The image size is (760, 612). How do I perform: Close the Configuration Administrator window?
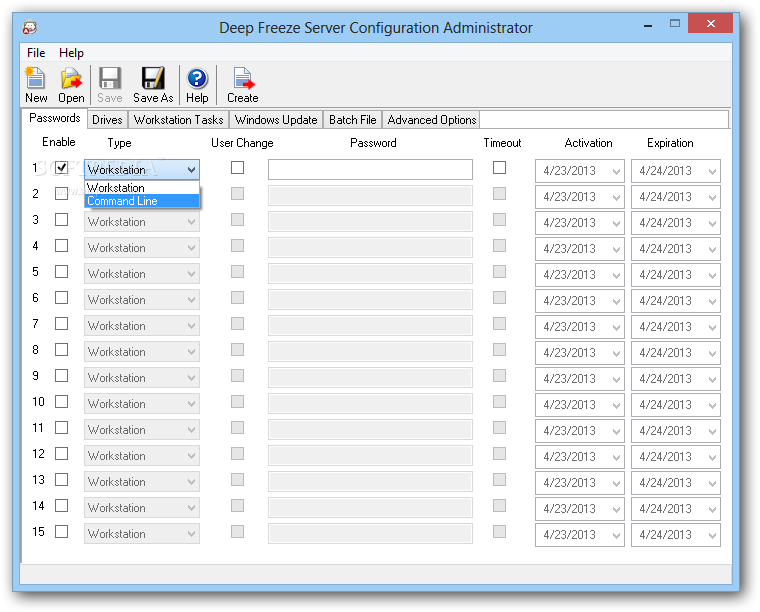coord(710,23)
